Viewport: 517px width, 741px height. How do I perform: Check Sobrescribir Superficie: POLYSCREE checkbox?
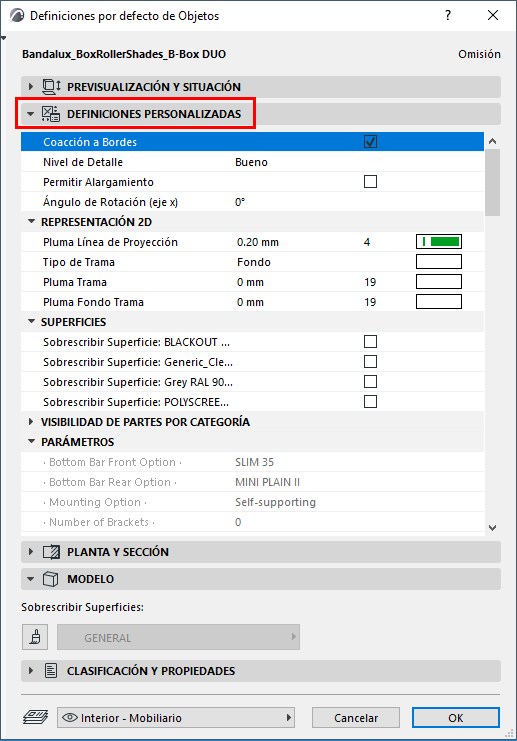point(371,402)
